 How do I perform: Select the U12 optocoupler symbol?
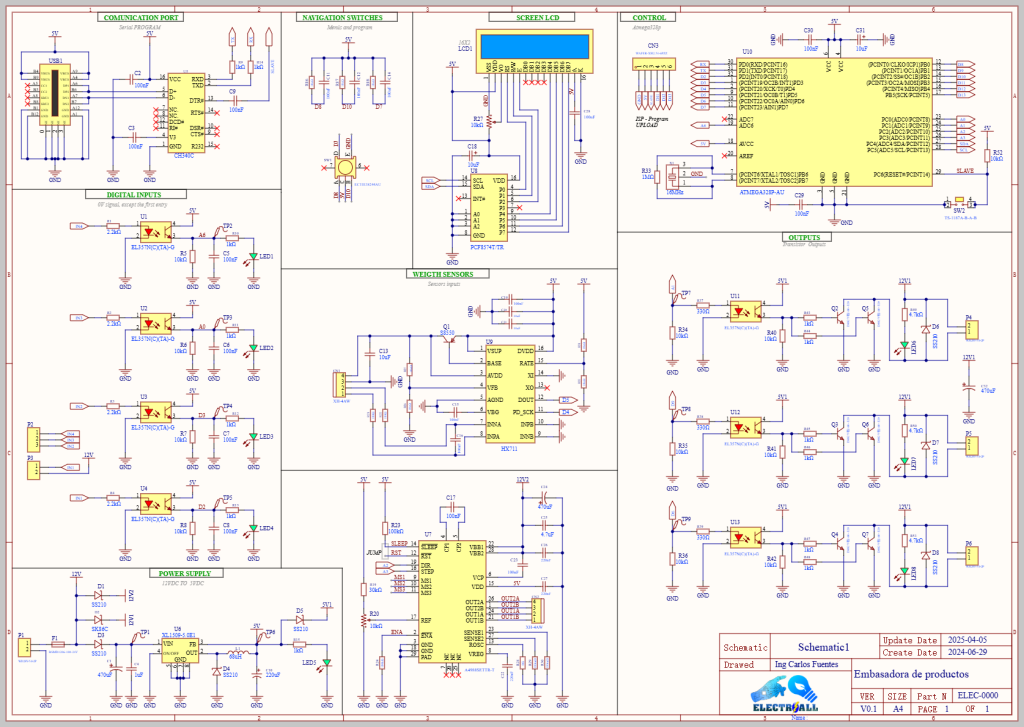point(745,428)
